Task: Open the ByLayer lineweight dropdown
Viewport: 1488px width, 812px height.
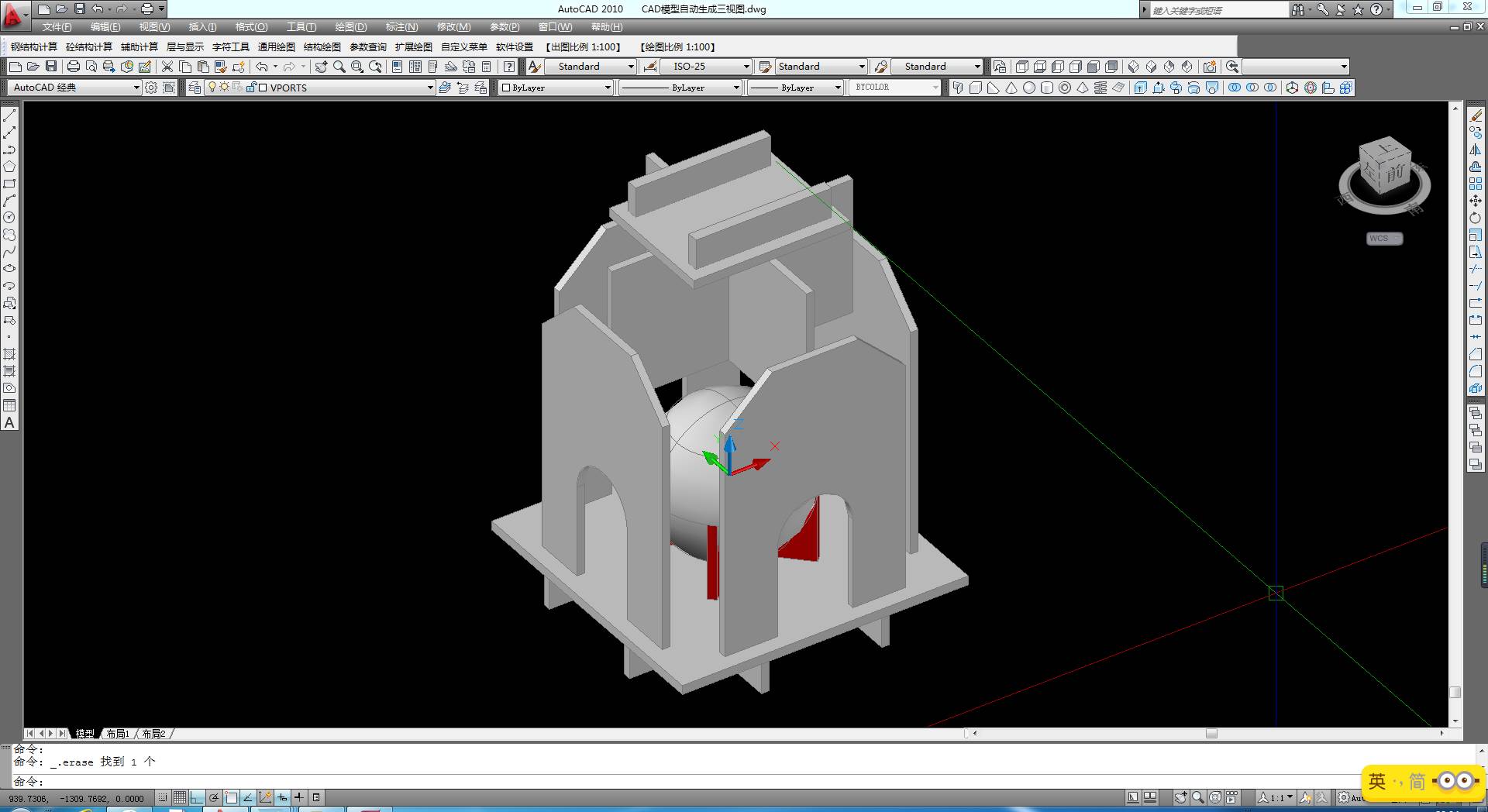Action: [x=795, y=88]
